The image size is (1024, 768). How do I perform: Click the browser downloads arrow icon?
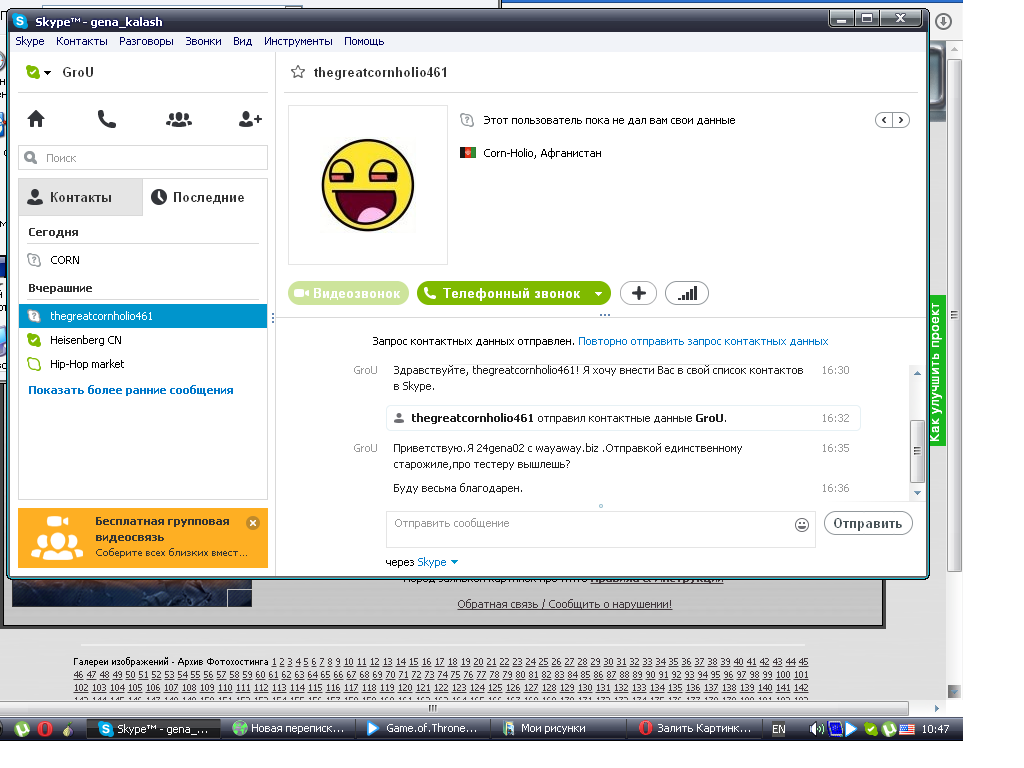coord(943,22)
